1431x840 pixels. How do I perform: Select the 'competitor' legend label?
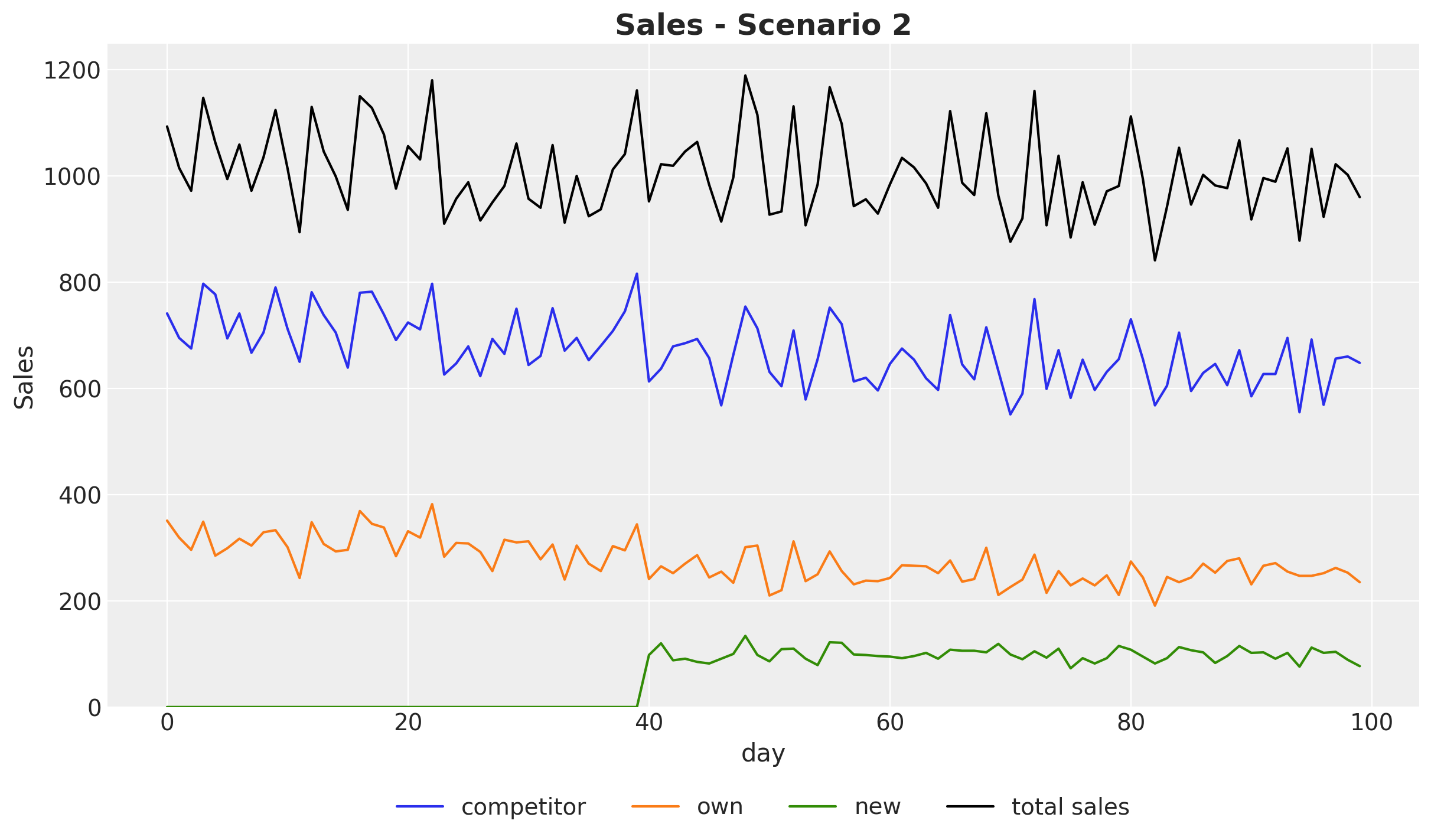coord(523,806)
